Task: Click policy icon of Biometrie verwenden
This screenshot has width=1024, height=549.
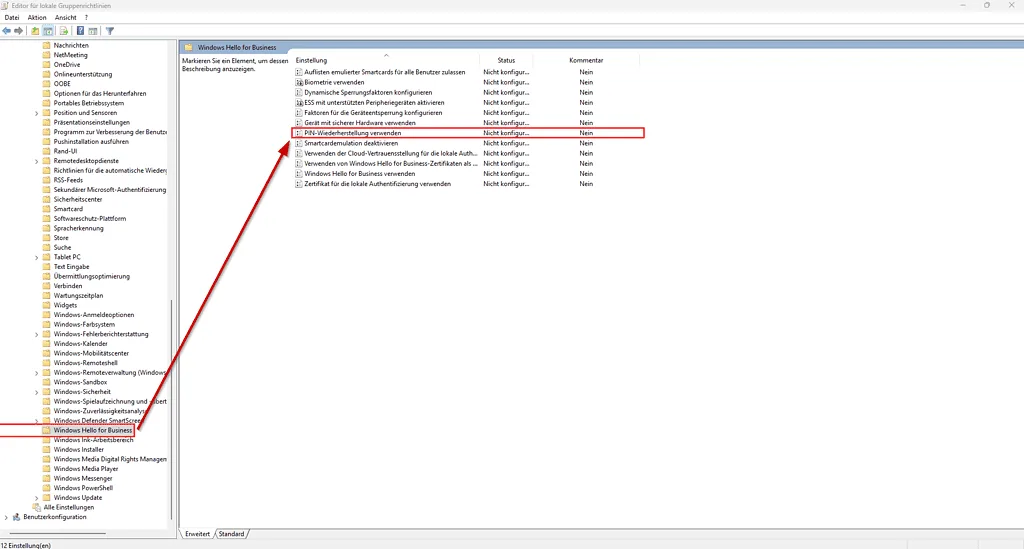Action: [x=299, y=82]
